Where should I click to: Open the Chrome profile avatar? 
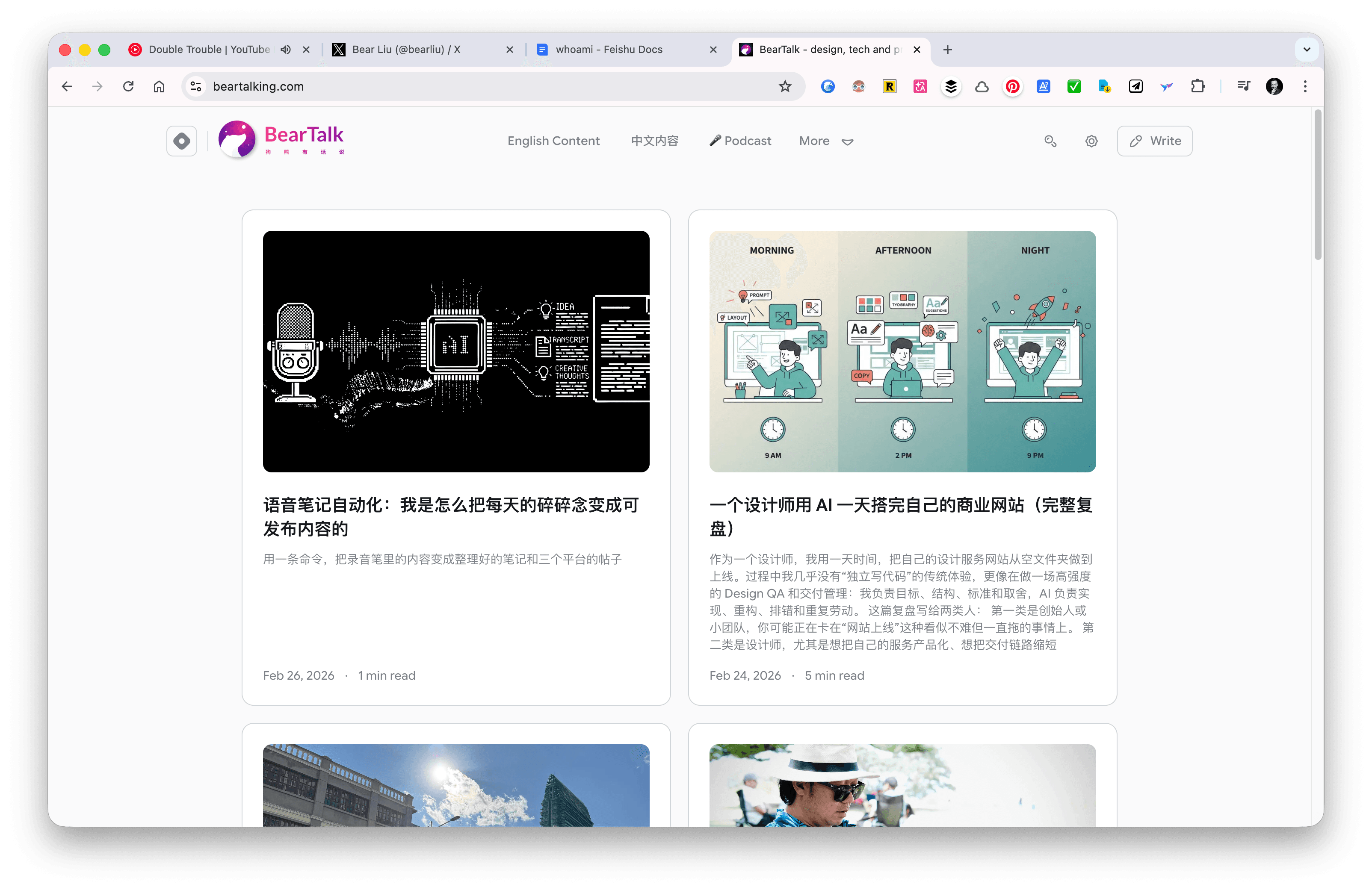click(1274, 86)
